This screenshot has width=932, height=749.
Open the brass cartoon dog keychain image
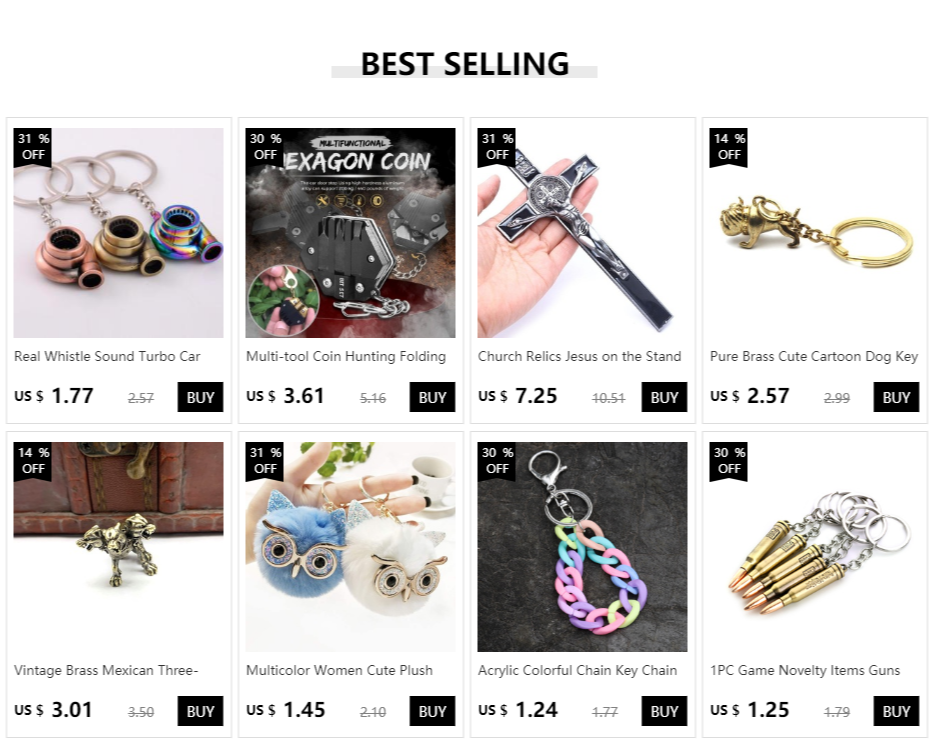tap(814, 233)
